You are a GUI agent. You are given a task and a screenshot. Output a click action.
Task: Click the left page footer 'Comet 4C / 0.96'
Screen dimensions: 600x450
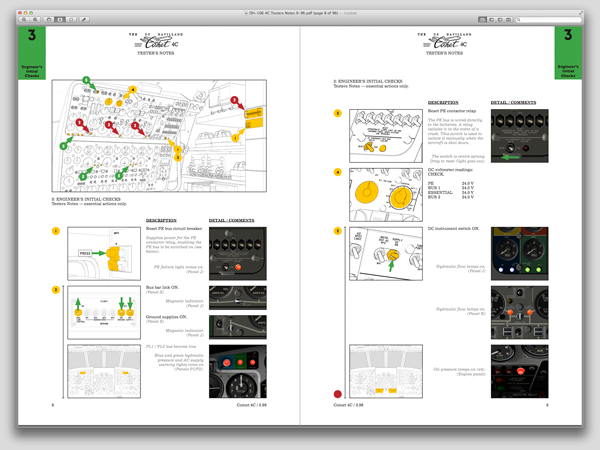point(251,405)
